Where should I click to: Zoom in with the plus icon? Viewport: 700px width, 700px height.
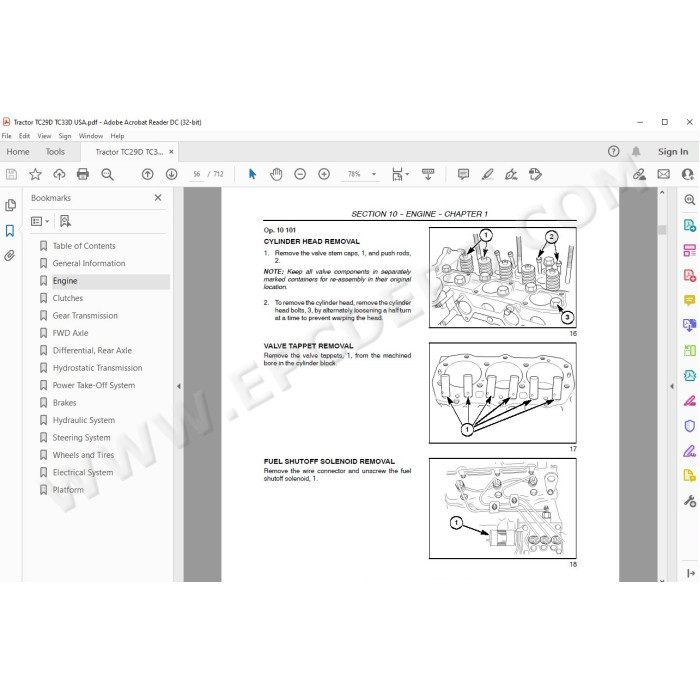(324, 174)
